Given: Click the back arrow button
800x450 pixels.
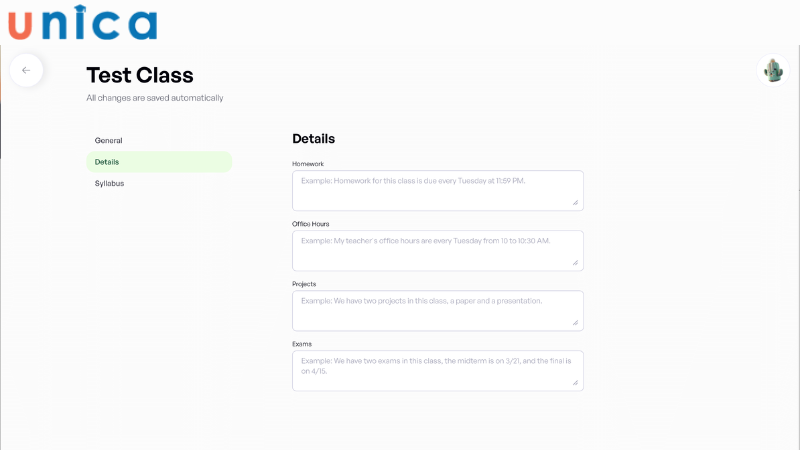Looking at the screenshot, I should click(x=26, y=70).
